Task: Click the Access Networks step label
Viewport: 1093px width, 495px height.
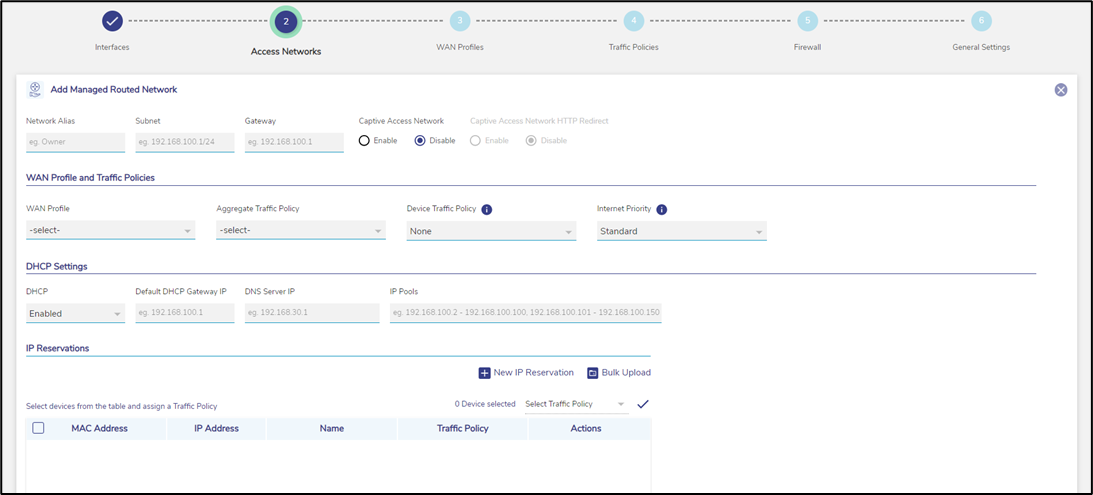Action: (x=286, y=52)
